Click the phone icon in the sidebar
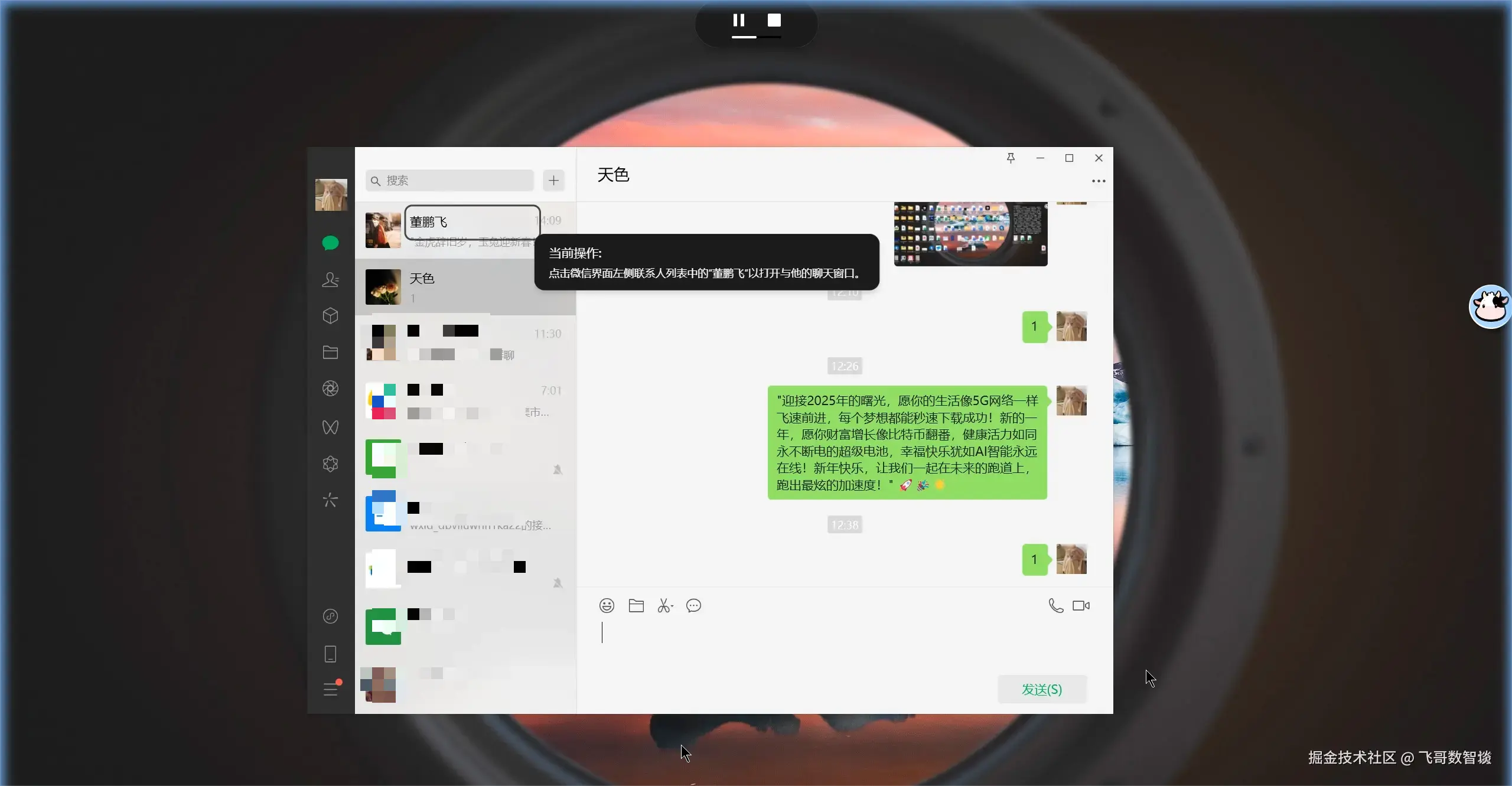This screenshot has width=1512, height=786. [330, 654]
